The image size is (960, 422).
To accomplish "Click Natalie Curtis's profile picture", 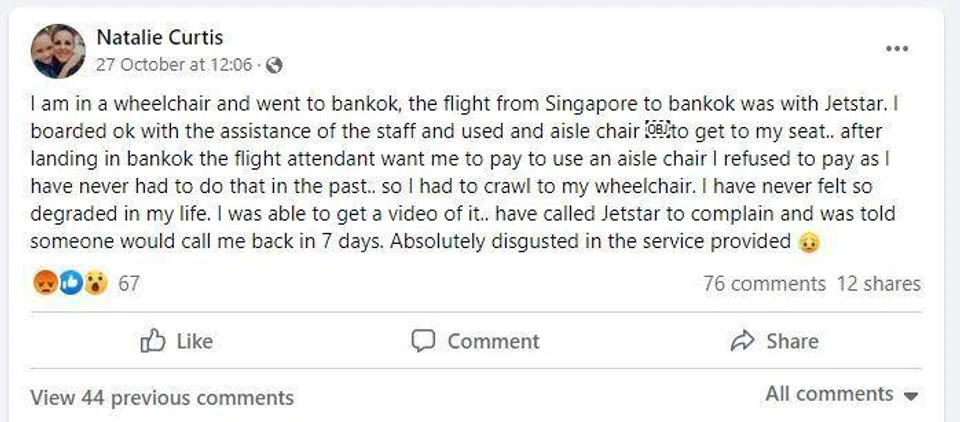I will tap(57, 51).
